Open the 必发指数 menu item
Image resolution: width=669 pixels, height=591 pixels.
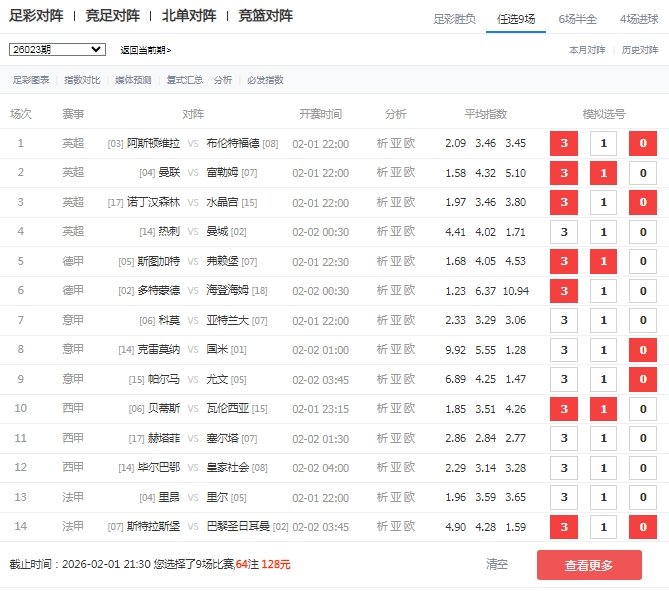point(265,79)
